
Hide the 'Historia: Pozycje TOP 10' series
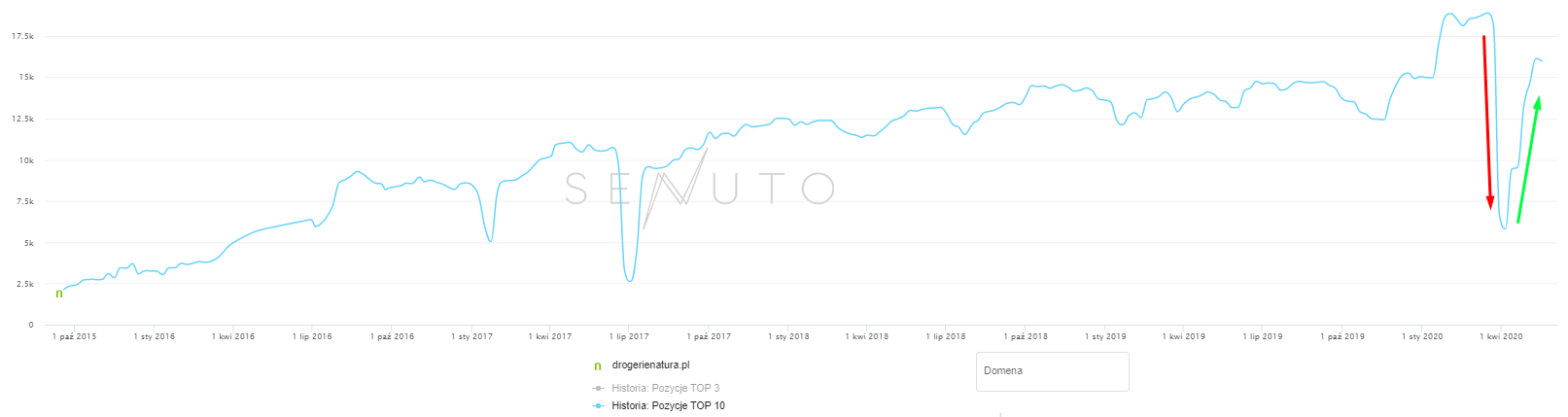[668, 405]
